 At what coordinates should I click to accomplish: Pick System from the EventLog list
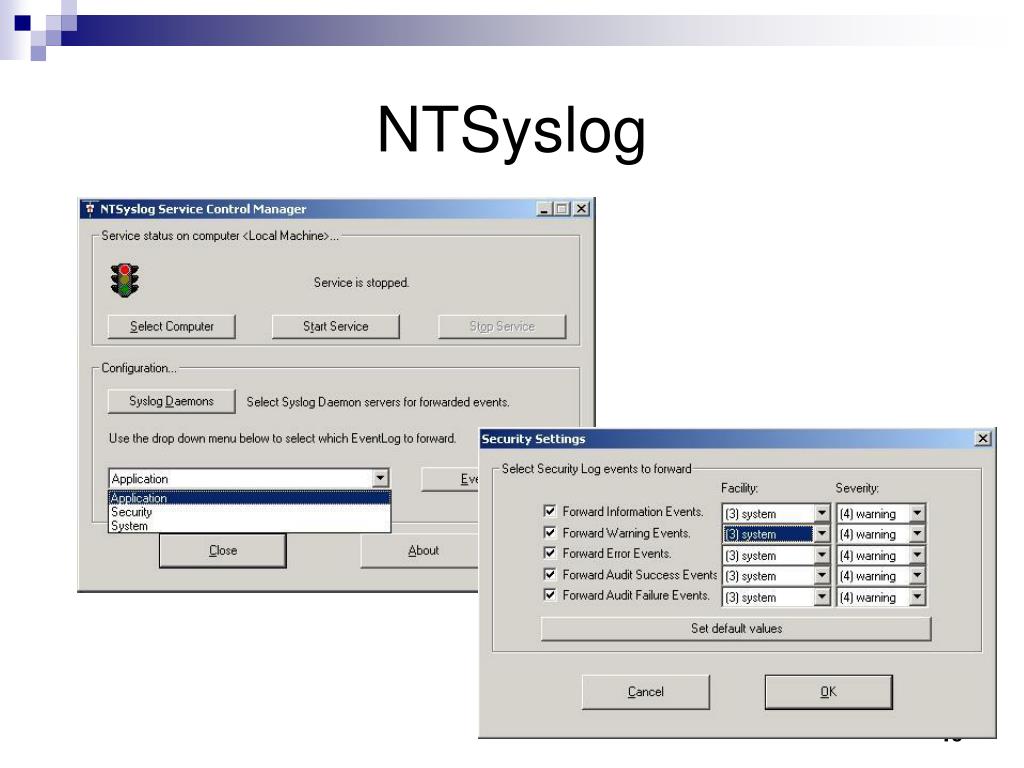point(249,526)
